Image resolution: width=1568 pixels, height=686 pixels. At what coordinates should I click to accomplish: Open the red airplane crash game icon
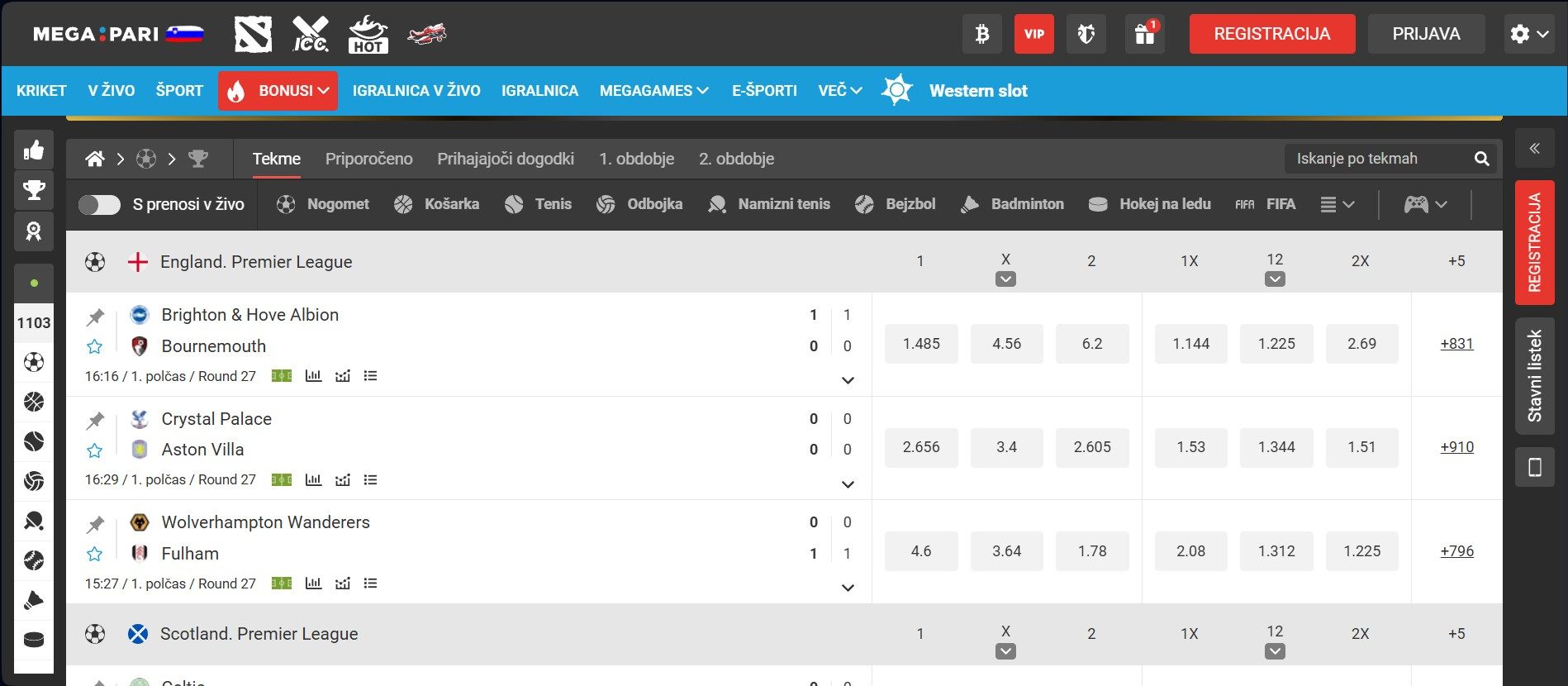[x=426, y=34]
